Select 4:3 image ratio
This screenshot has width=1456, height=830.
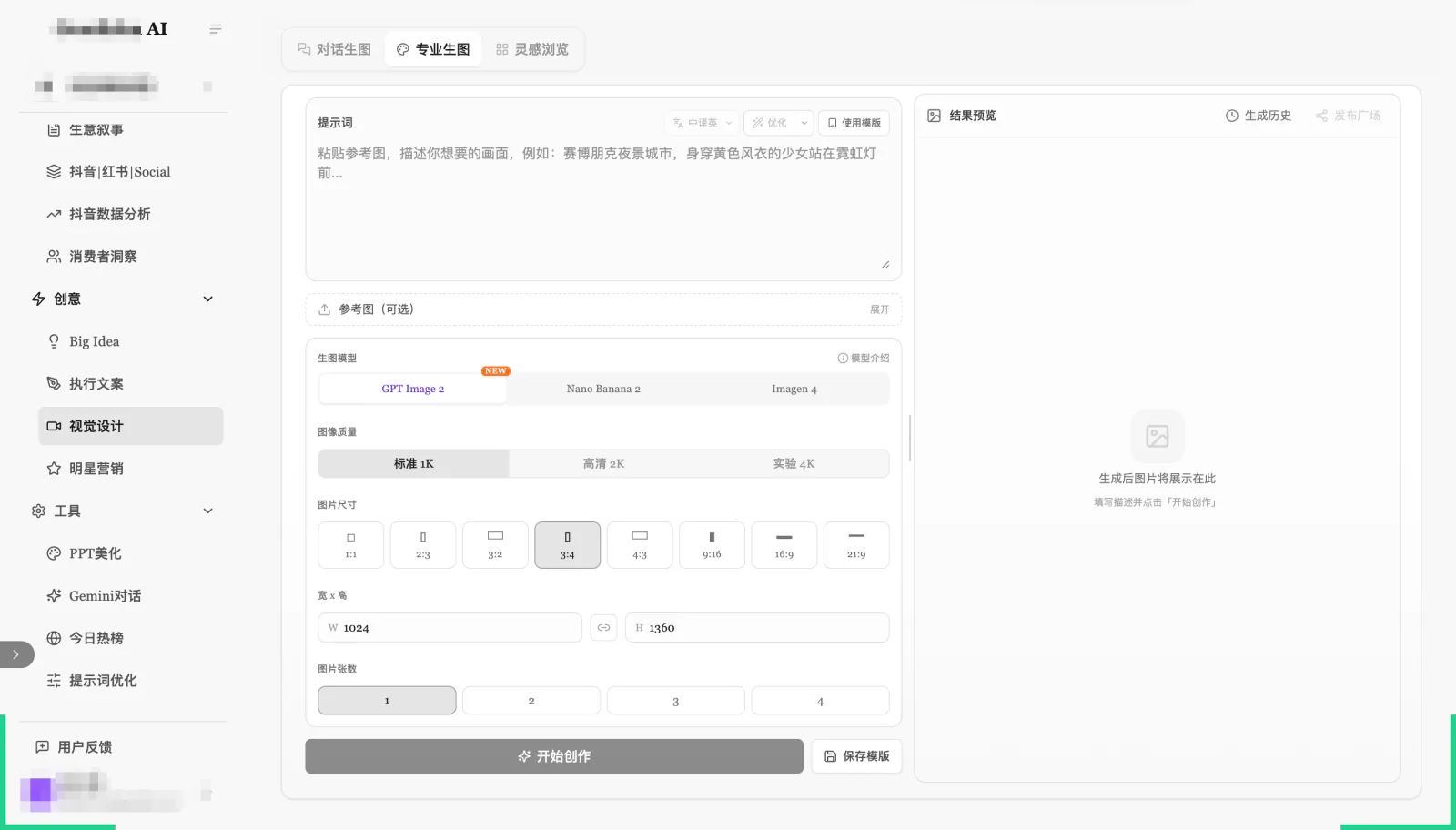click(640, 545)
